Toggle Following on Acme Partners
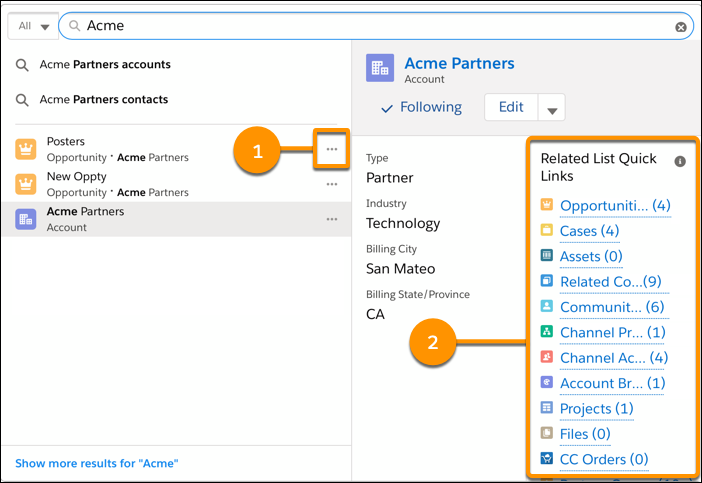This screenshot has width=702, height=483. coord(421,107)
